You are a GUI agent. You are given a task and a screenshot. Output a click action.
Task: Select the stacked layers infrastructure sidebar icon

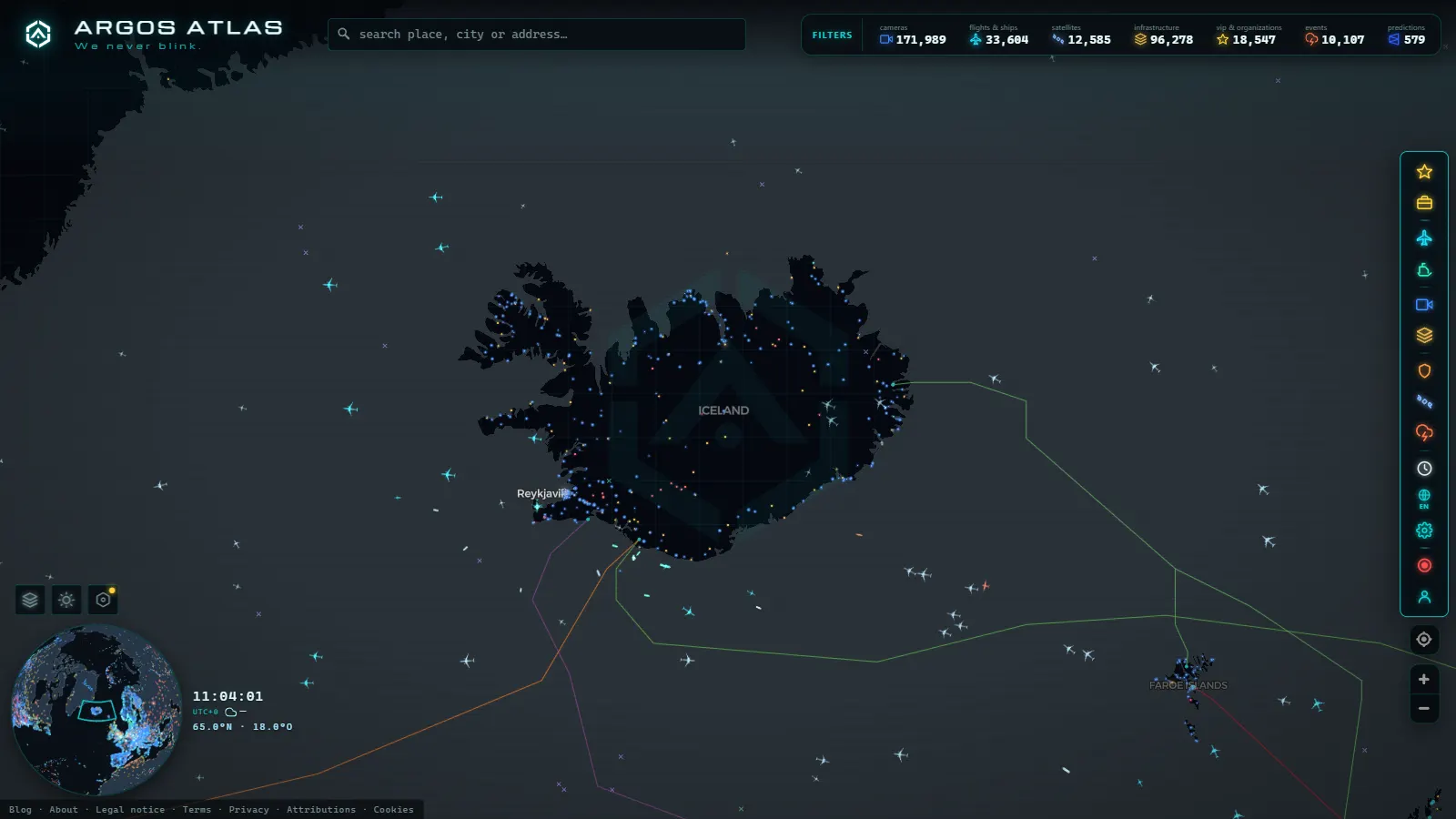tap(1424, 336)
